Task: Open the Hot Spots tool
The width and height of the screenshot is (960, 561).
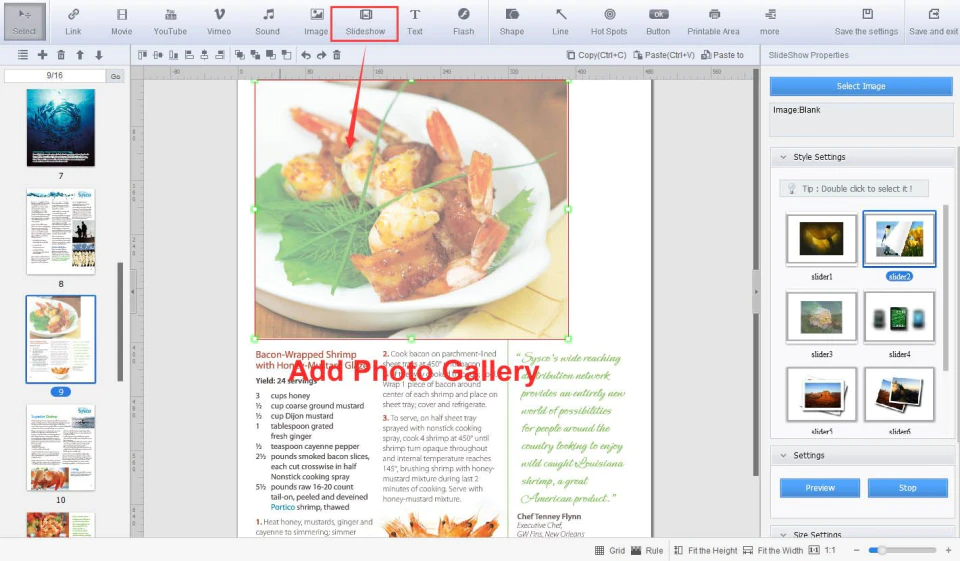Action: [x=609, y=22]
